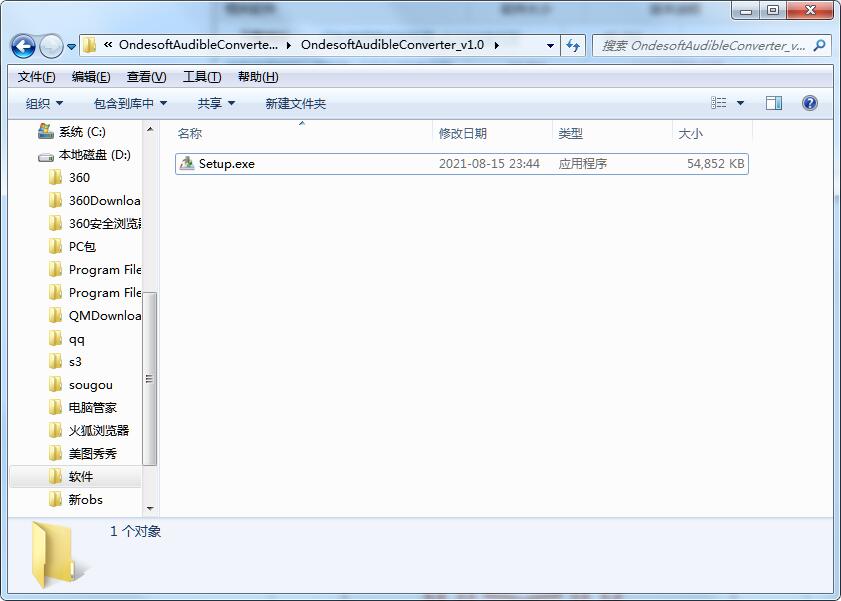Viewport: 841px width, 601px height.
Task: Toggle the preview pane button
Action: (773, 103)
